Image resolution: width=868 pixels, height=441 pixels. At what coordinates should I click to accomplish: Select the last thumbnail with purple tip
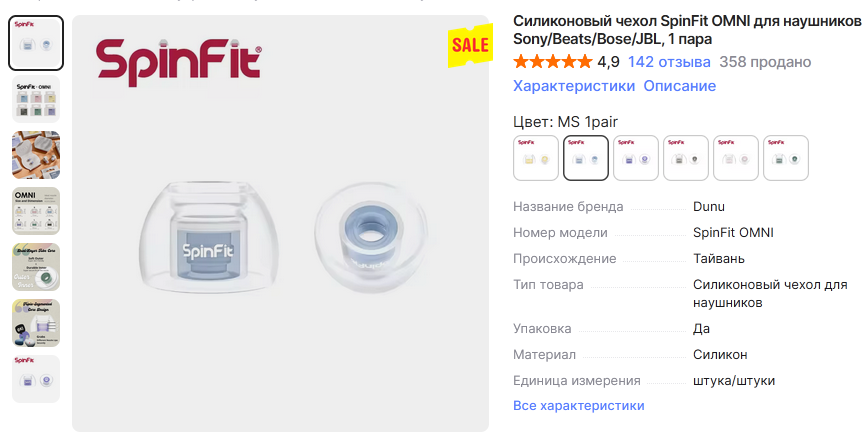pyautogui.click(x=36, y=378)
